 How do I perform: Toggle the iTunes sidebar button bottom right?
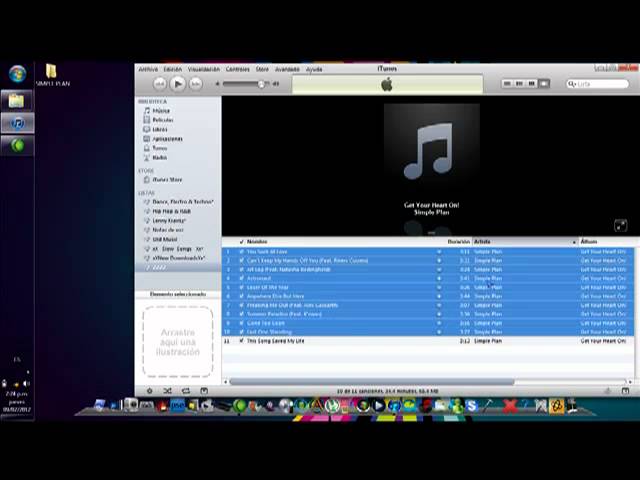click(625, 391)
